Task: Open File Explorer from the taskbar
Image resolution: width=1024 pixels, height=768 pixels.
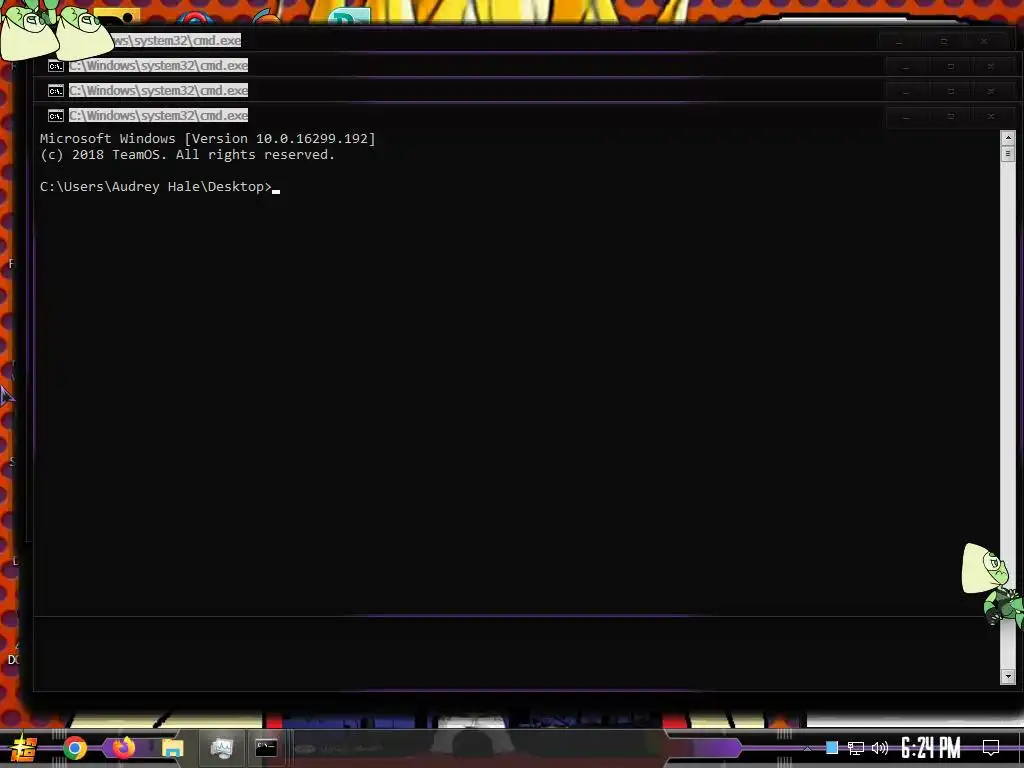Action: point(172,748)
